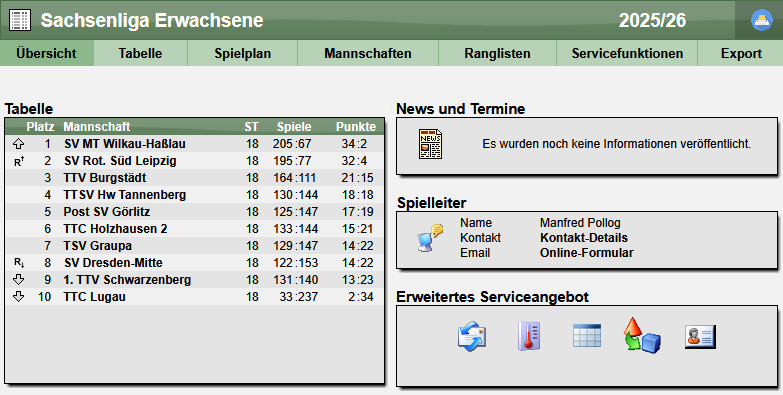Select the Export tab
This screenshot has width=783, height=395.
(x=741, y=53)
